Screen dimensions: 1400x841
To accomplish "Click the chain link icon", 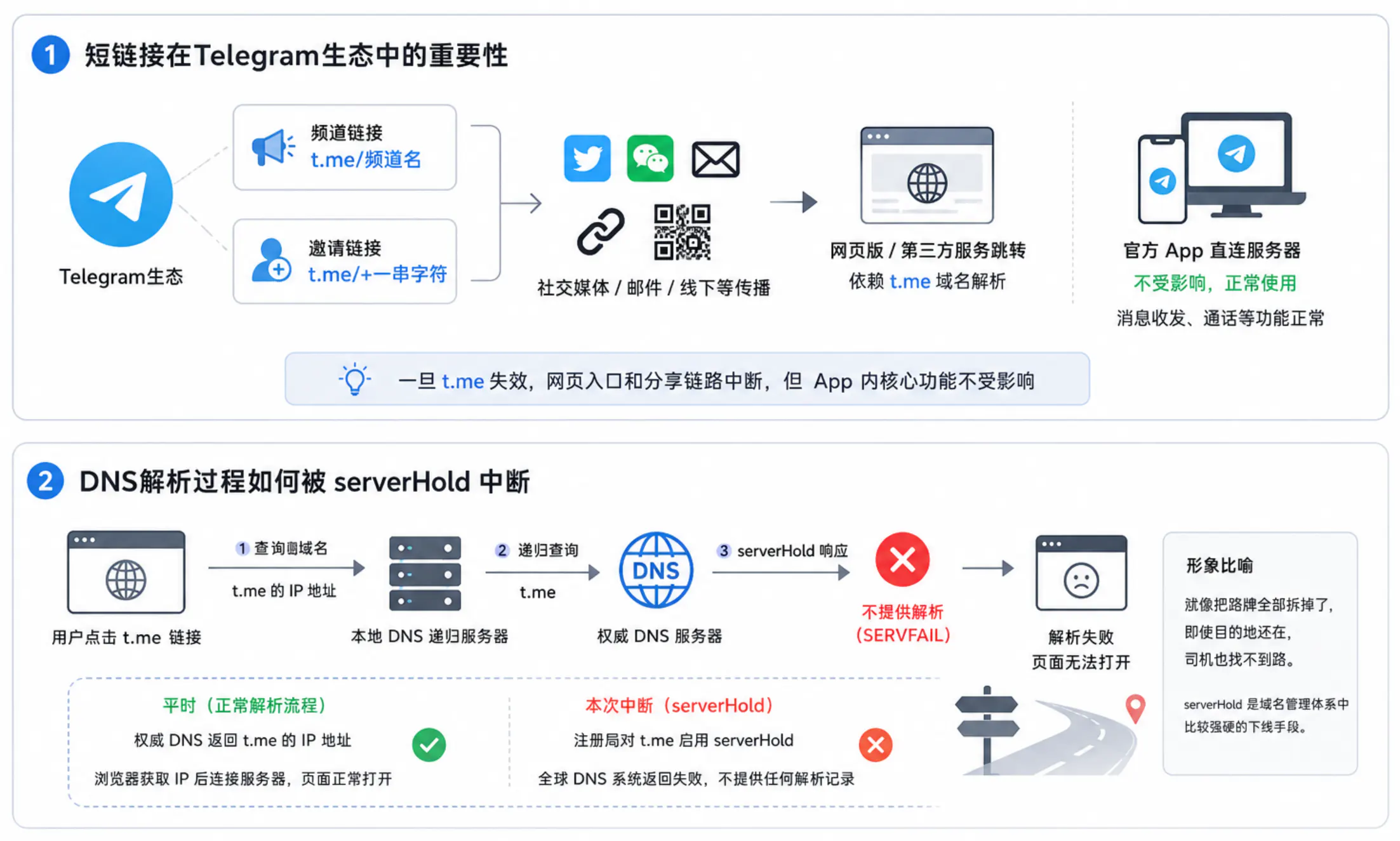I will click(601, 231).
